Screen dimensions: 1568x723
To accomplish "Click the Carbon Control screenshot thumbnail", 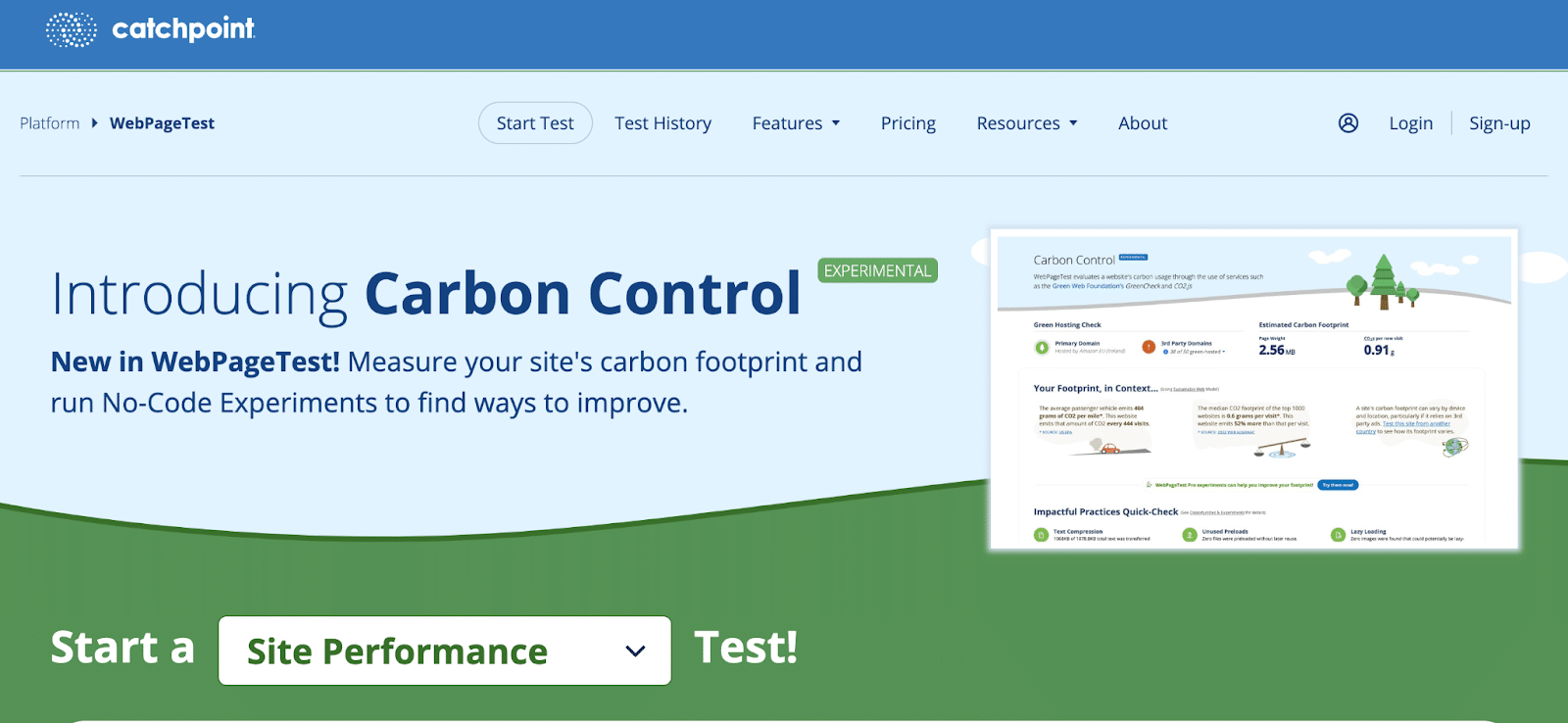I will pos(1254,389).
